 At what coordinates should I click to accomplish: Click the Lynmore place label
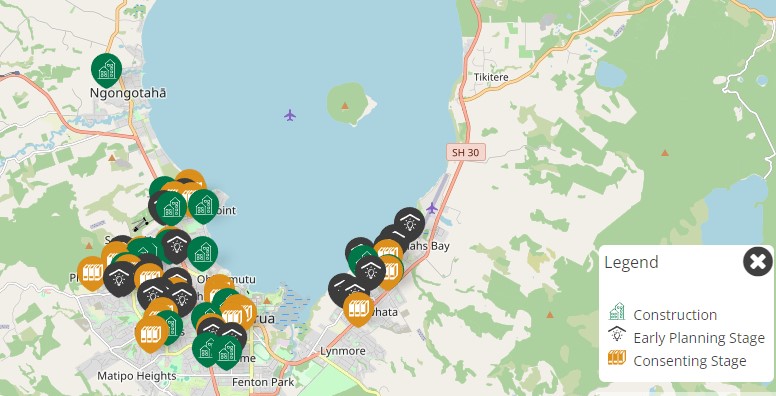click(x=342, y=351)
